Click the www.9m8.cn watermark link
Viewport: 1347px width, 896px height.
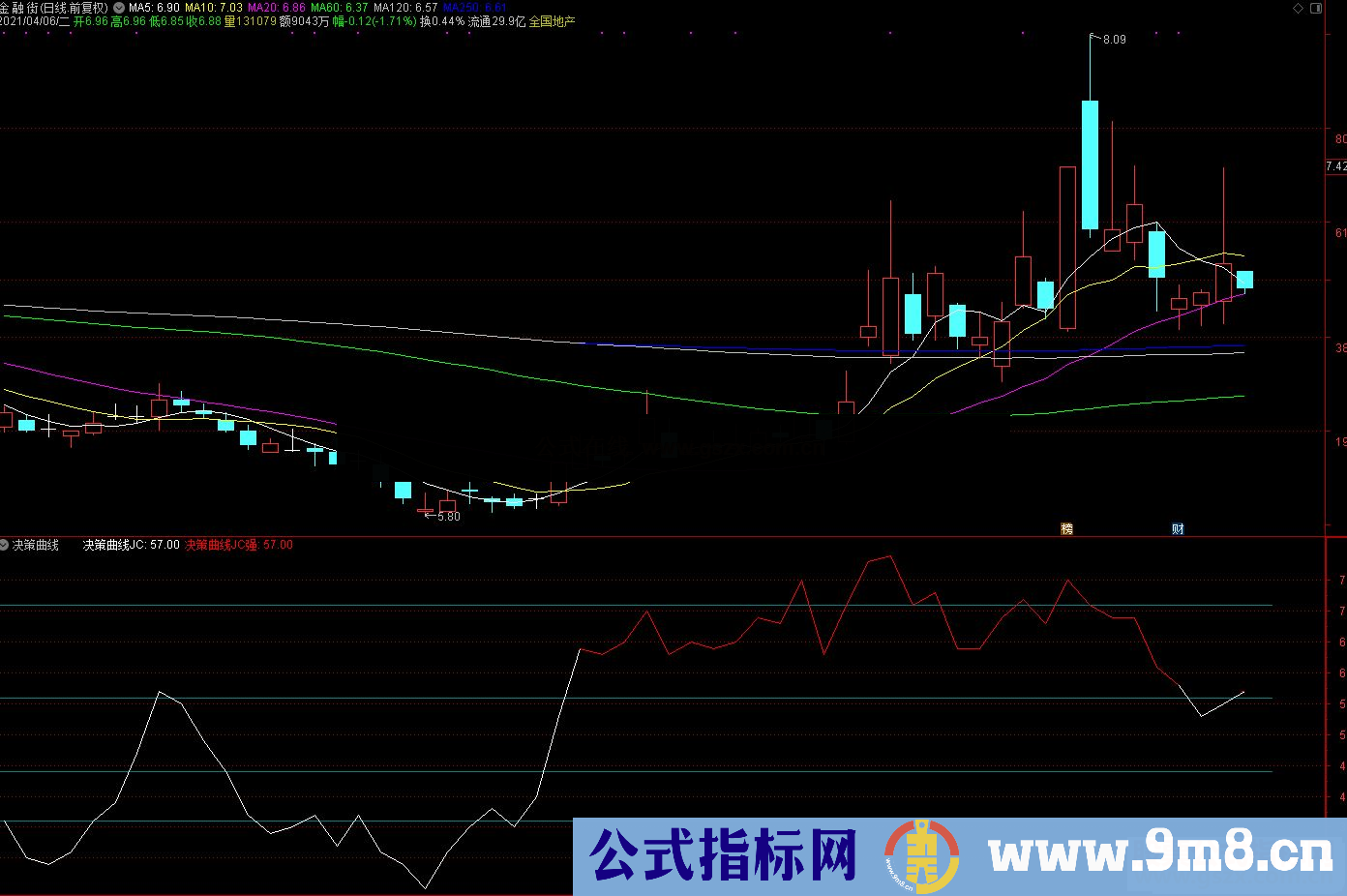click(1159, 855)
